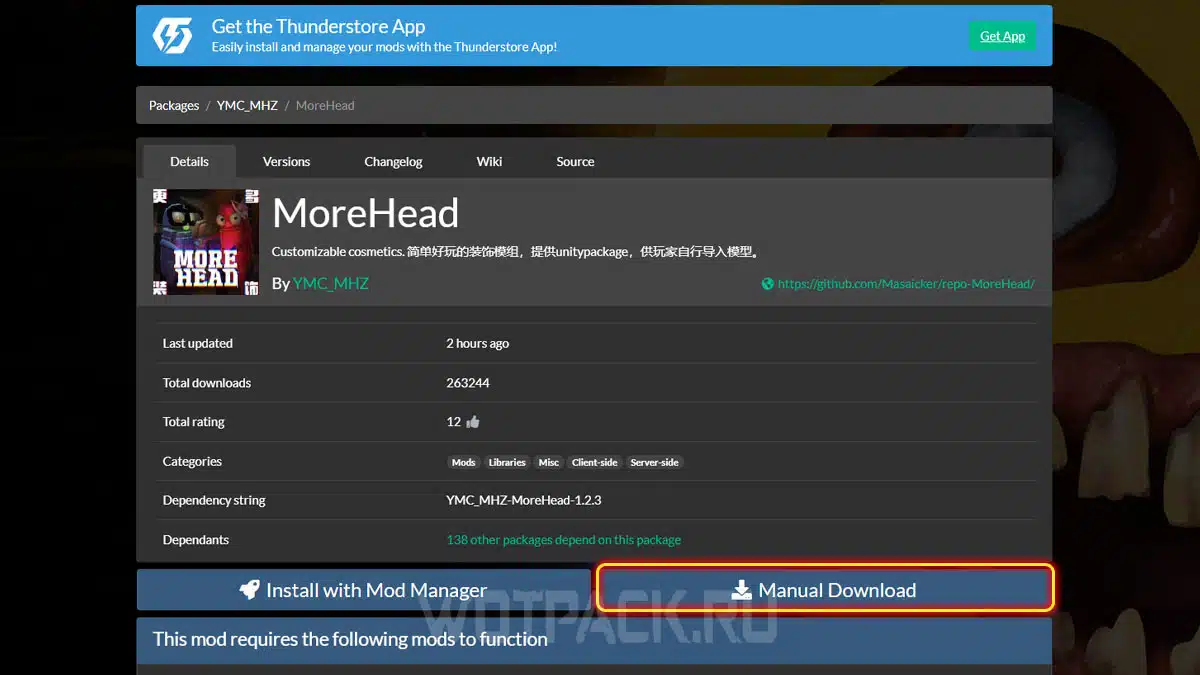Click the dependency string YMC_MHZ-MoreHead-1.2.3
Image resolution: width=1200 pixels, height=675 pixels.
tap(524, 500)
